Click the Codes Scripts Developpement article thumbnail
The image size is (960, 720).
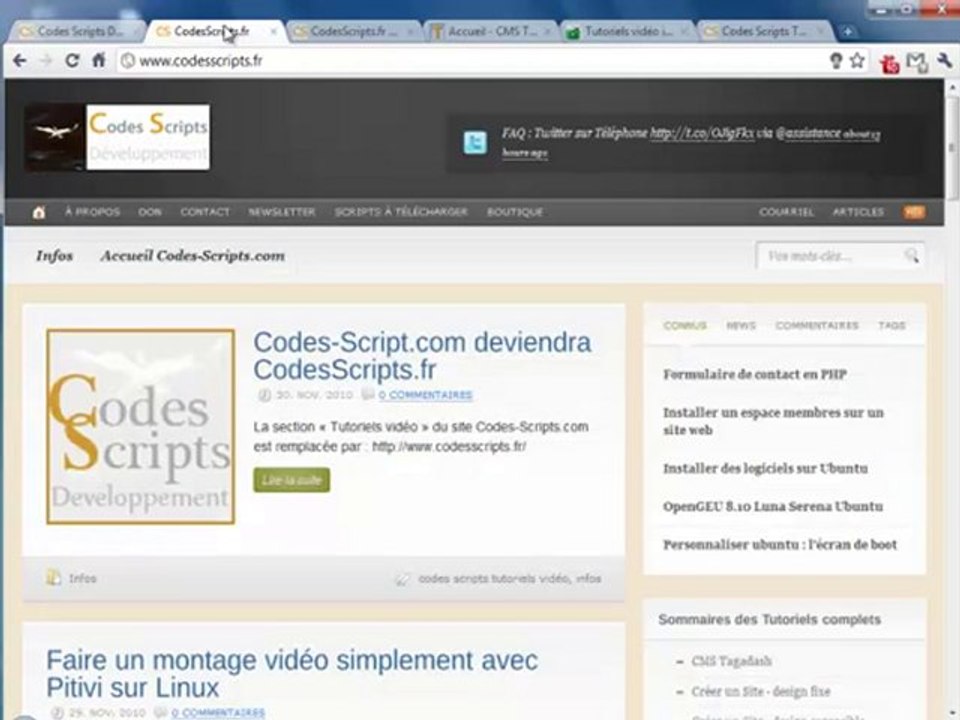click(x=141, y=427)
